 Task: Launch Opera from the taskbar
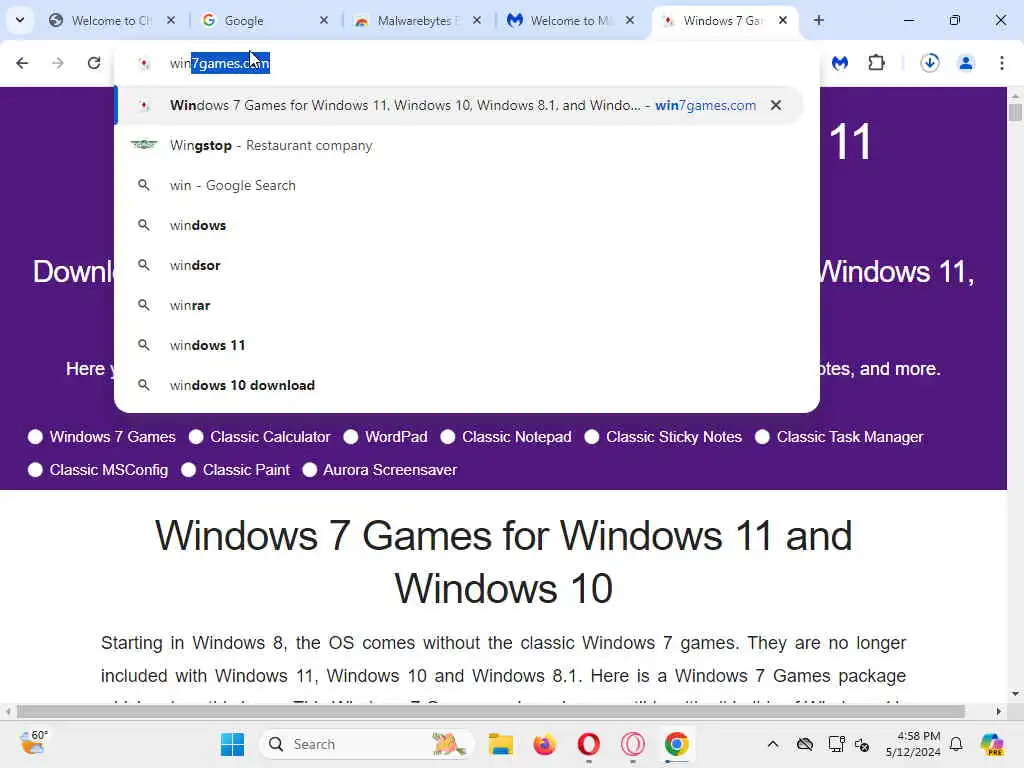tap(588, 744)
